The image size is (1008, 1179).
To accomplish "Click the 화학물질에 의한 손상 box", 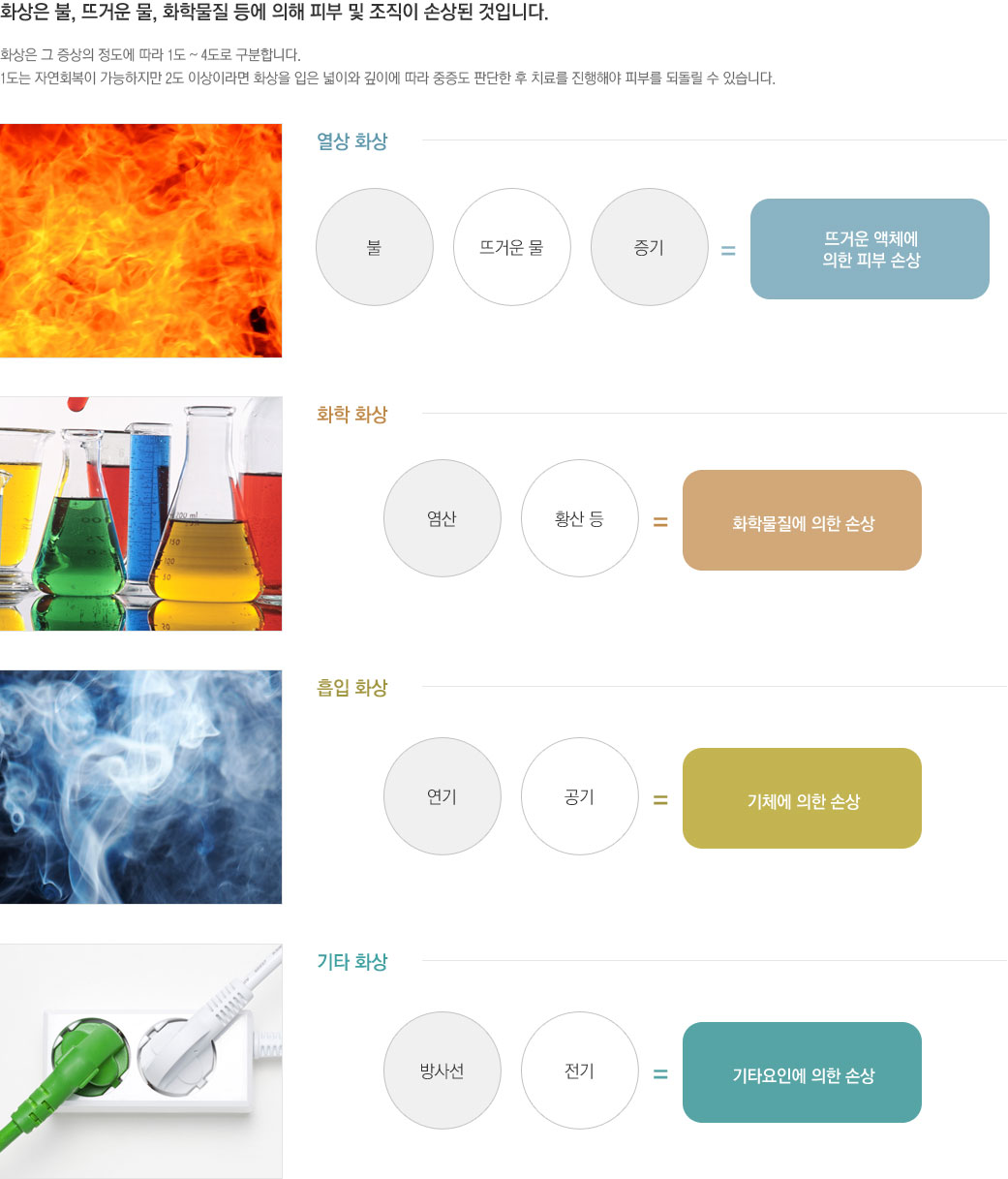I will point(802,520).
